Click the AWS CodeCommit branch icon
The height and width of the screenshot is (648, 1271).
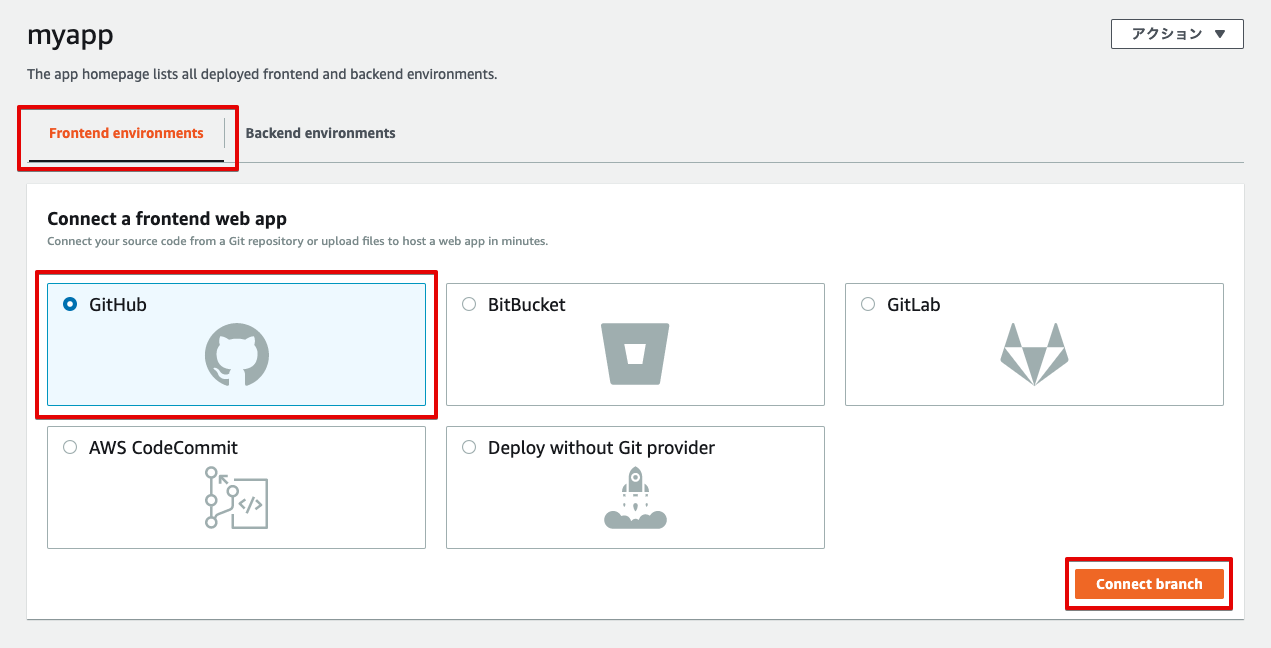[x=236, y=497]
